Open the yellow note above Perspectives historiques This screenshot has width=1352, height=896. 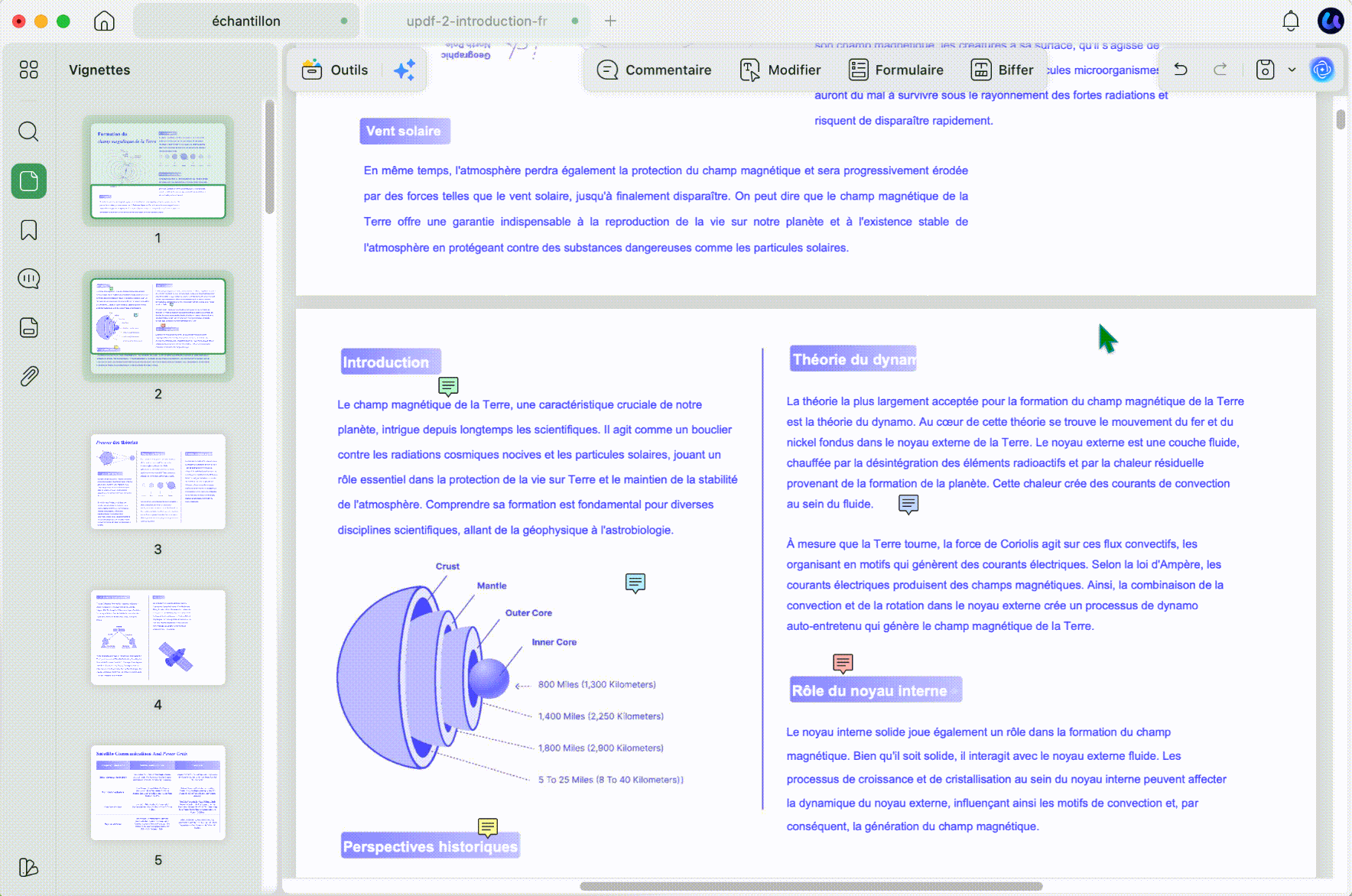tap(488, 827)
